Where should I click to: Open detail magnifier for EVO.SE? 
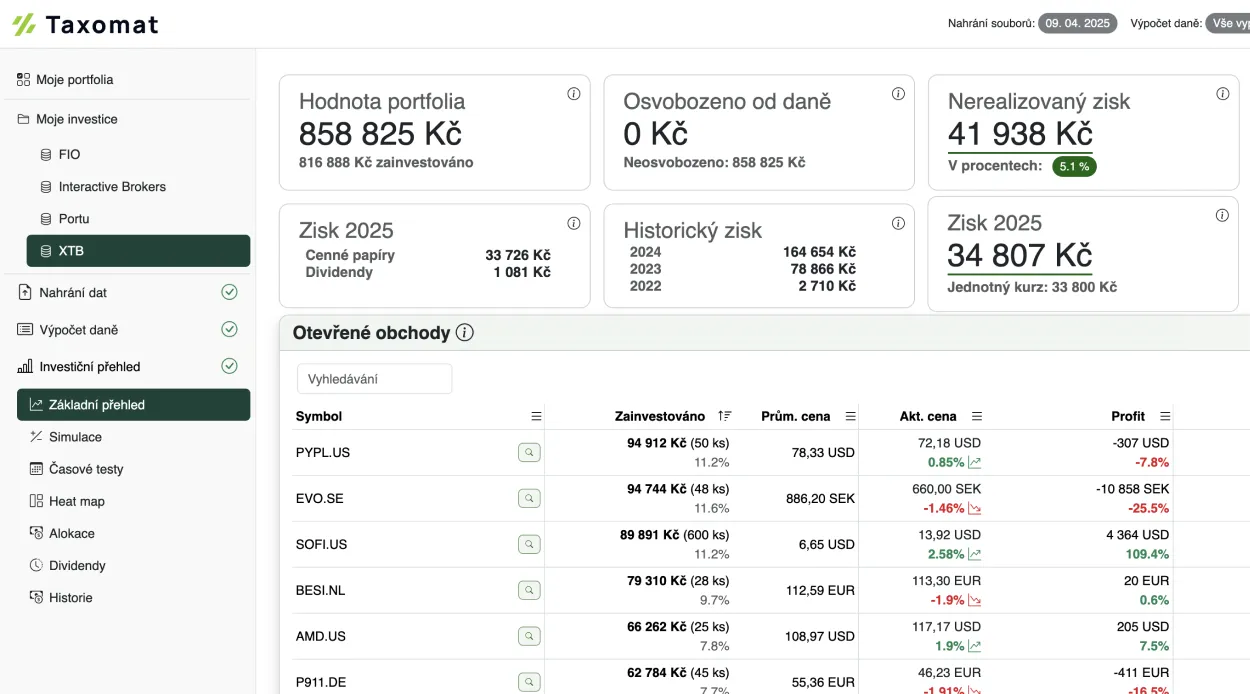coord(529,499)
